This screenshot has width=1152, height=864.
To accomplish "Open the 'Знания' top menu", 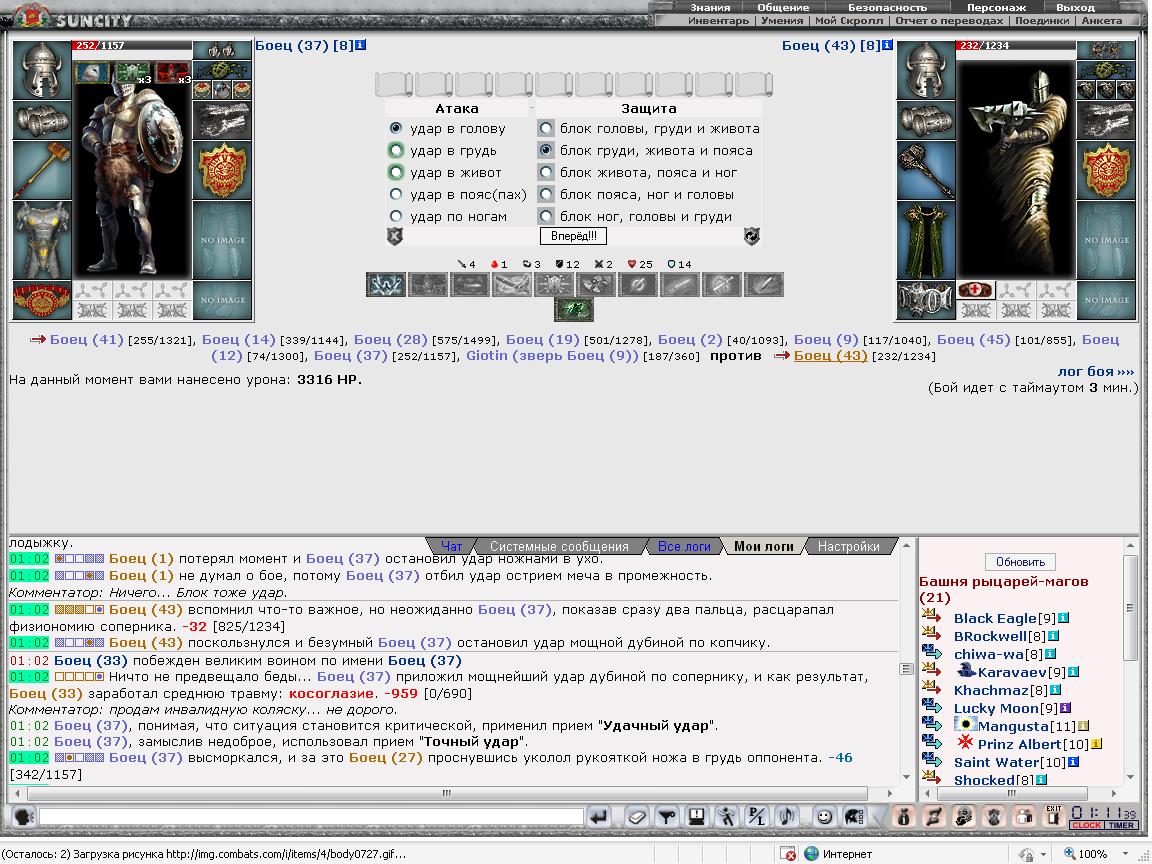I will [710, 7].
